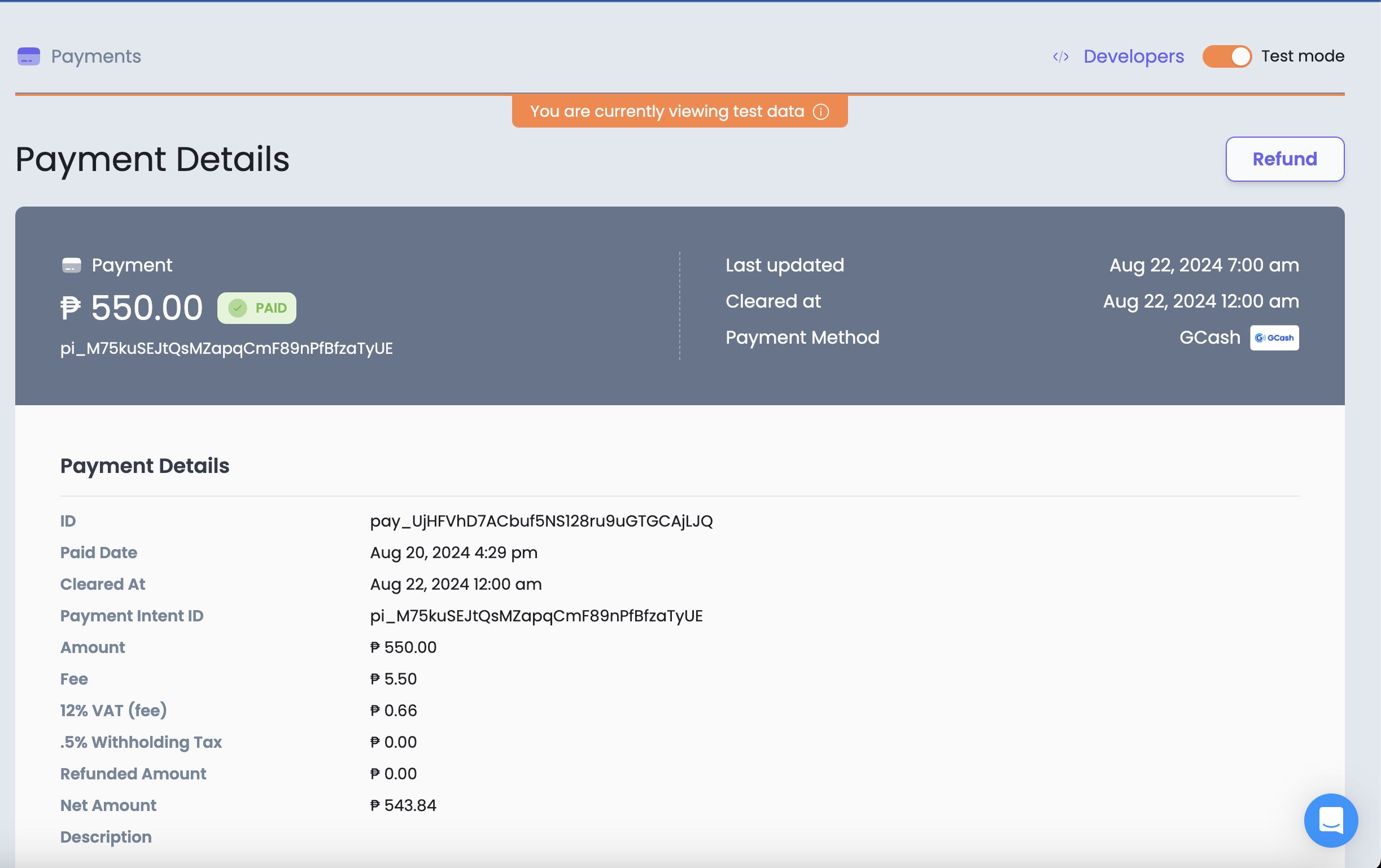Click the info icon in test data banner

(x=821, y=111)
